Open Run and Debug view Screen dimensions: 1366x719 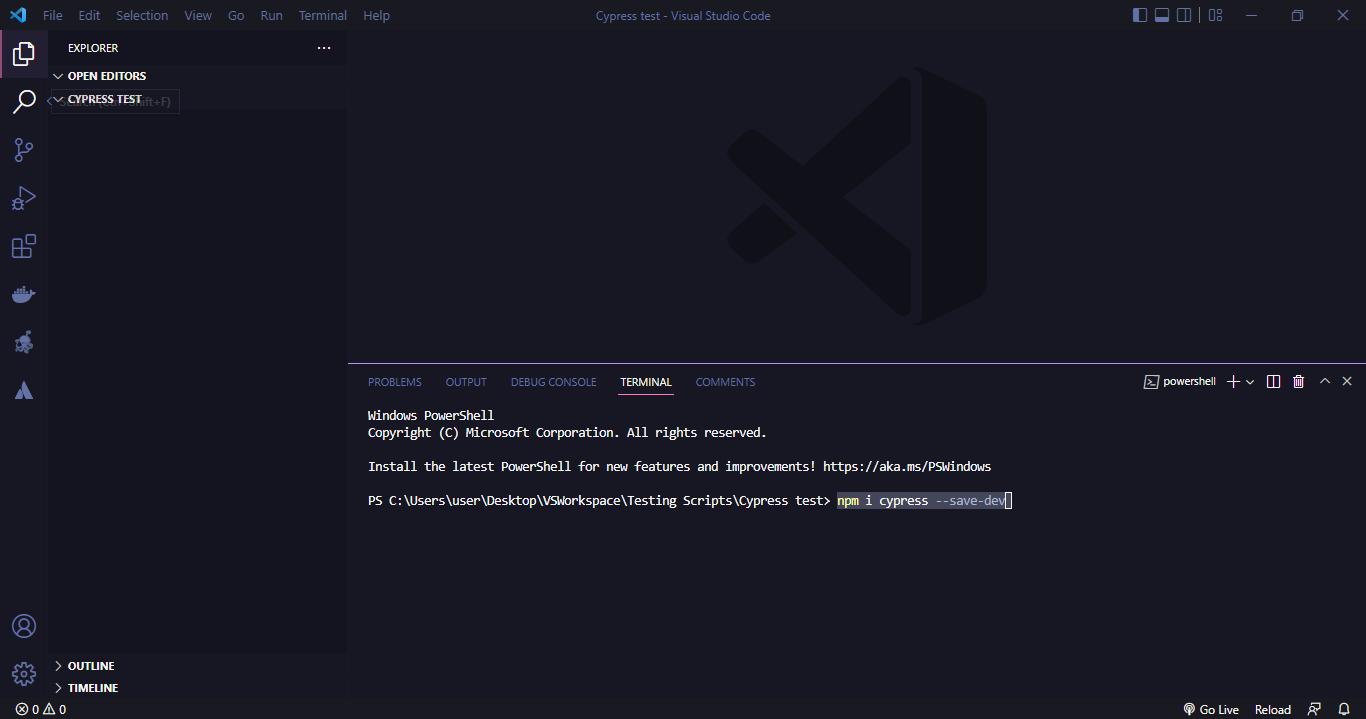click(24, 198)
